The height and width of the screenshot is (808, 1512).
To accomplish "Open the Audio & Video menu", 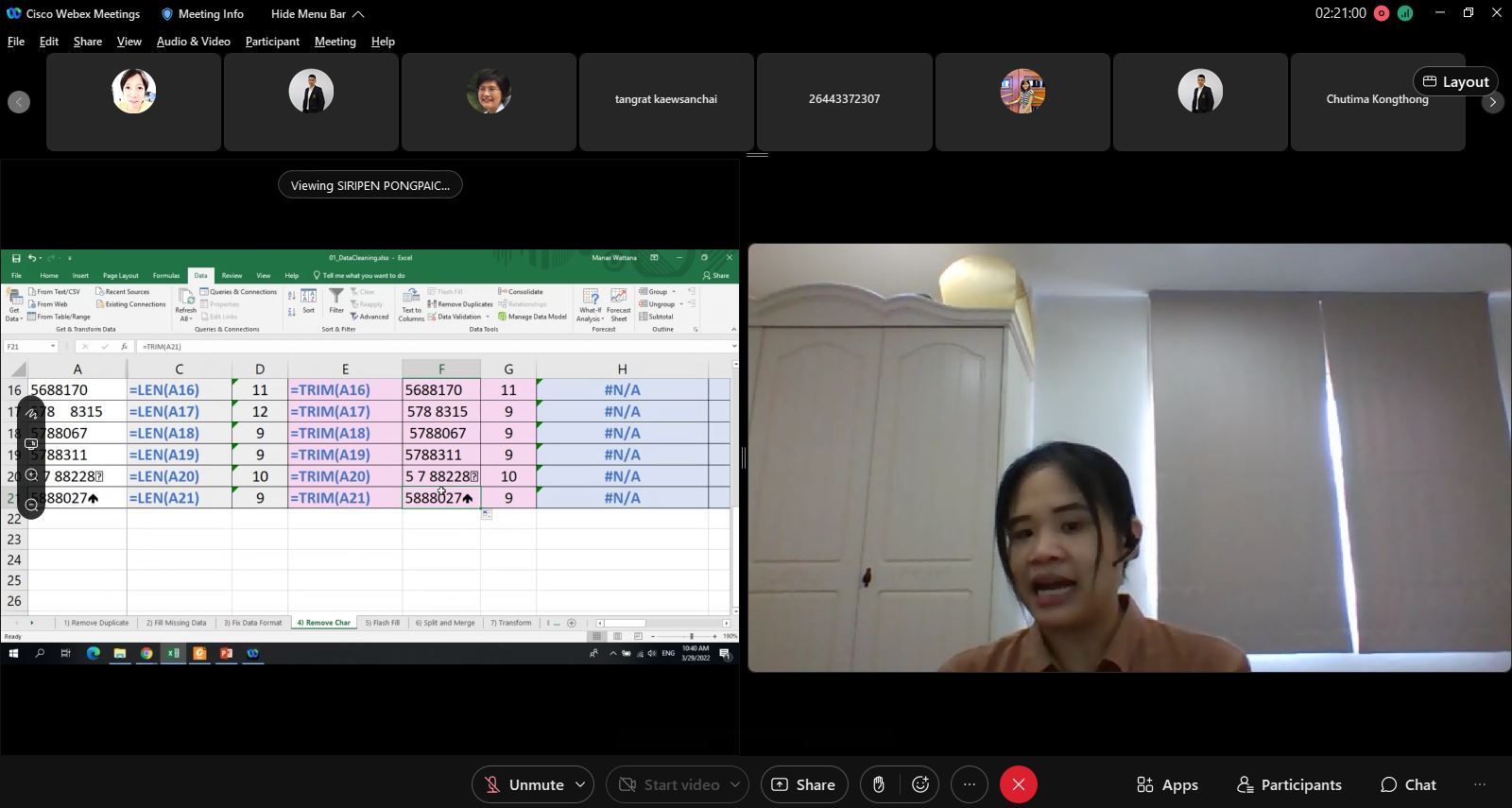I will 193,42.
